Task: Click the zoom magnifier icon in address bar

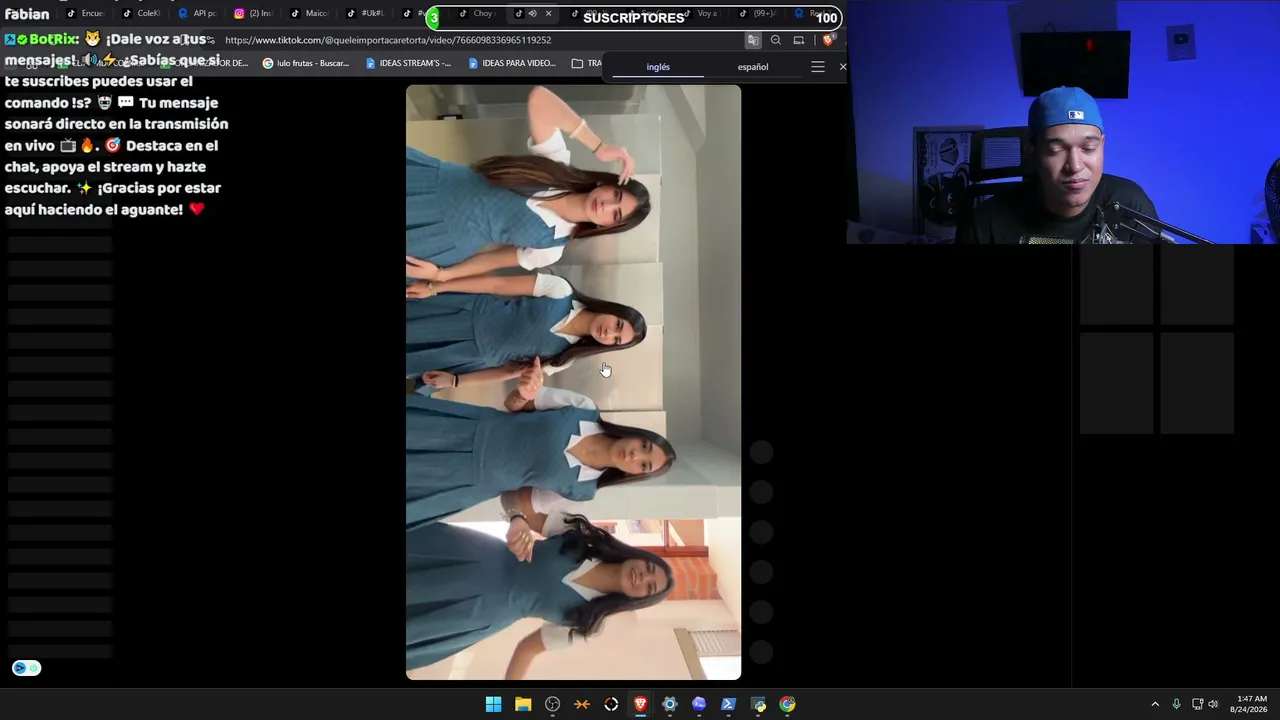Action: coord(776,40)
